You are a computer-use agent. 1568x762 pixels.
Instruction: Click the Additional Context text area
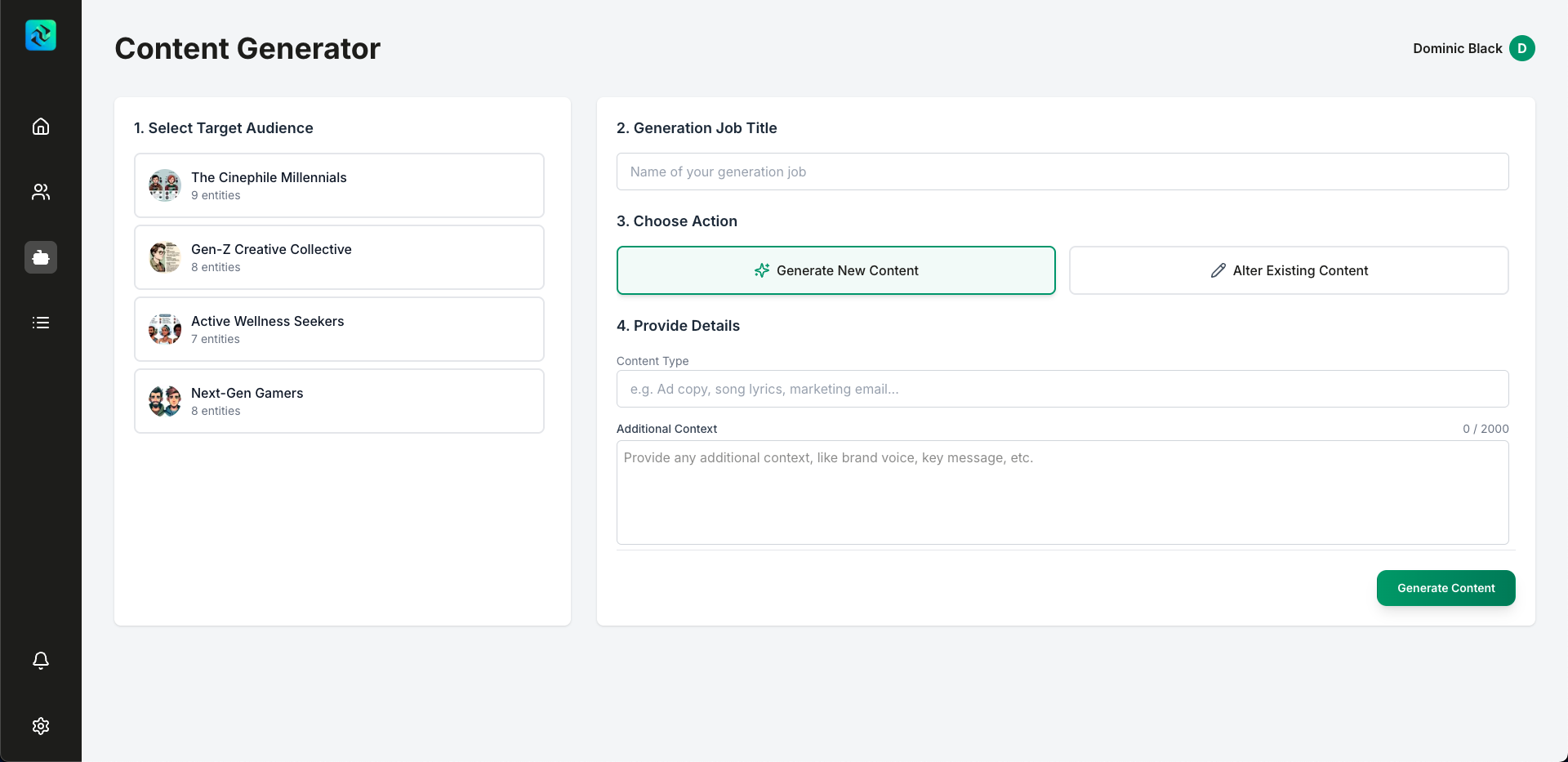coord(1062,492)
